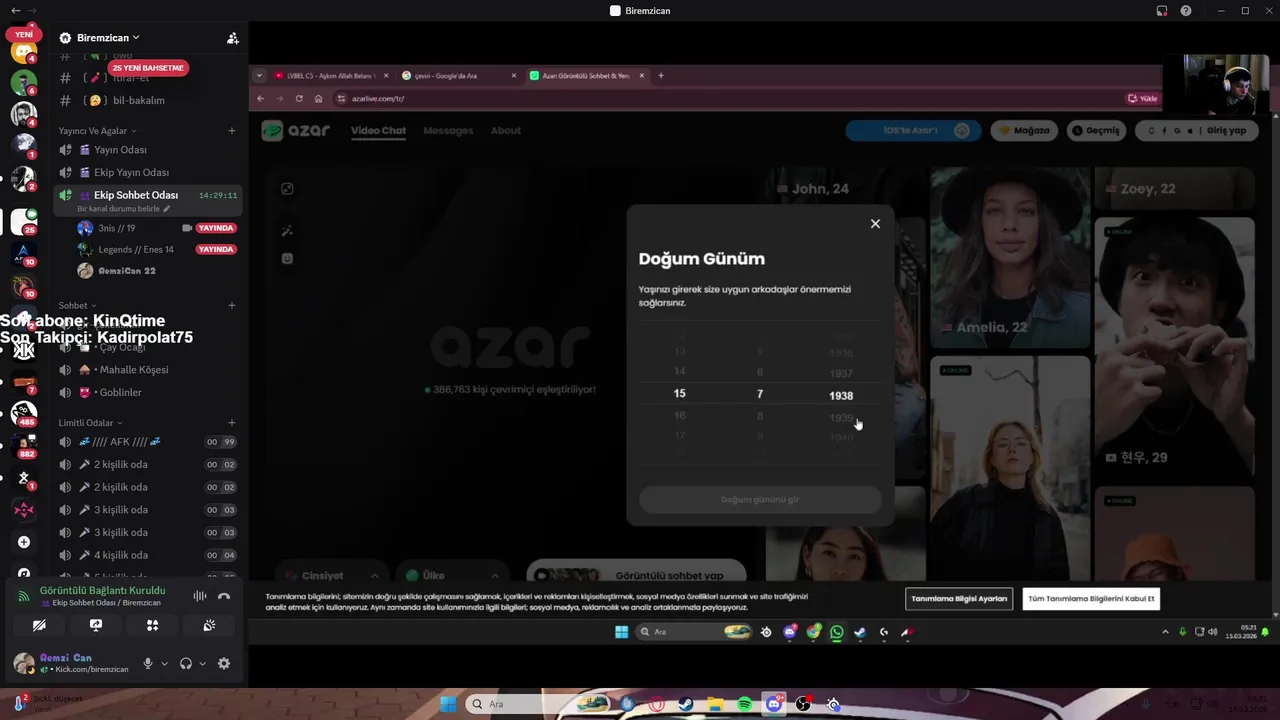The height and width of the screenshot is (720, 1280).
Task: Join the AFK voice channel
Action: tap(147, 442)
